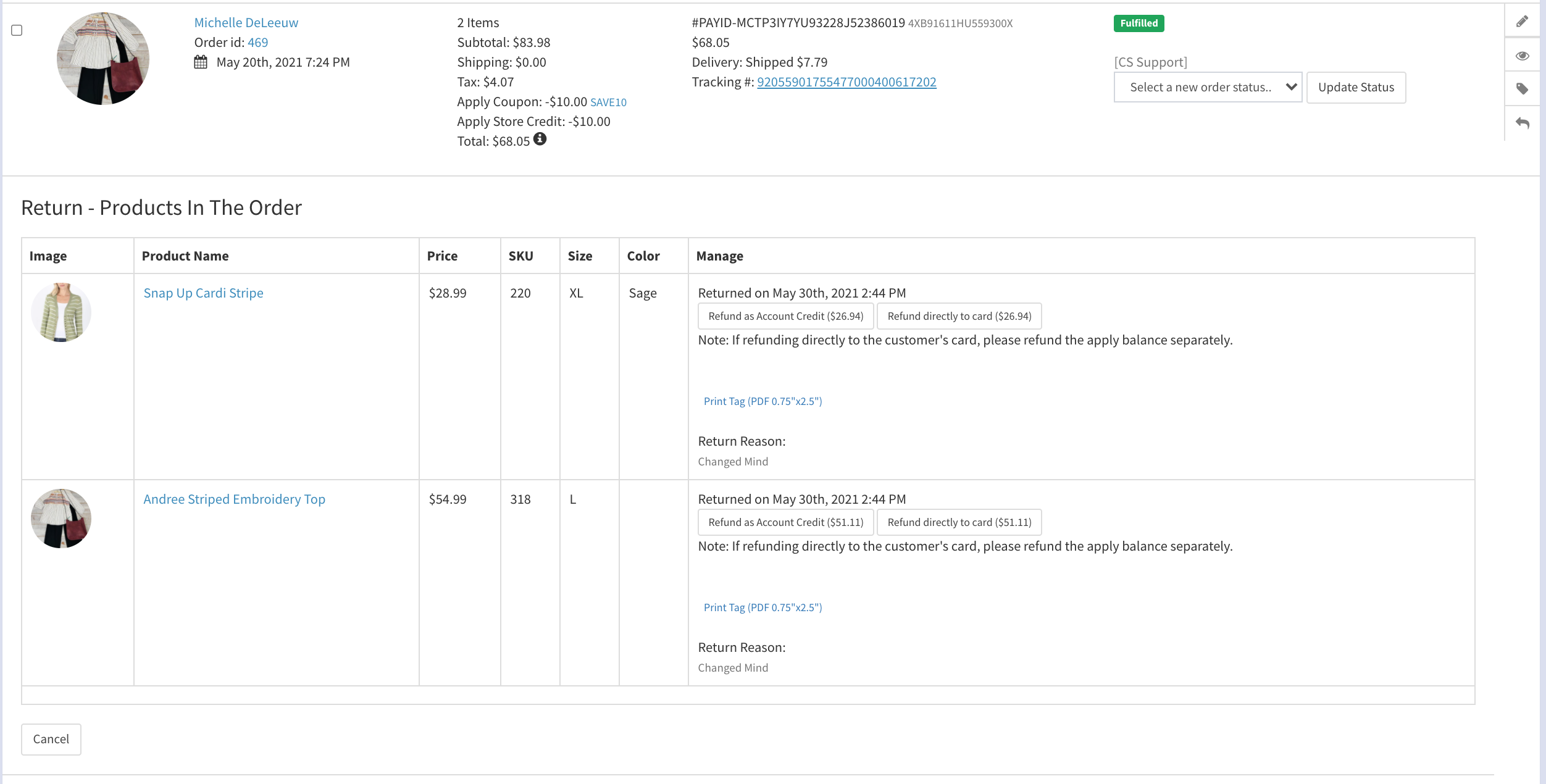
Task: Click the pencil edit order icon
Action: coord(1522,22)
